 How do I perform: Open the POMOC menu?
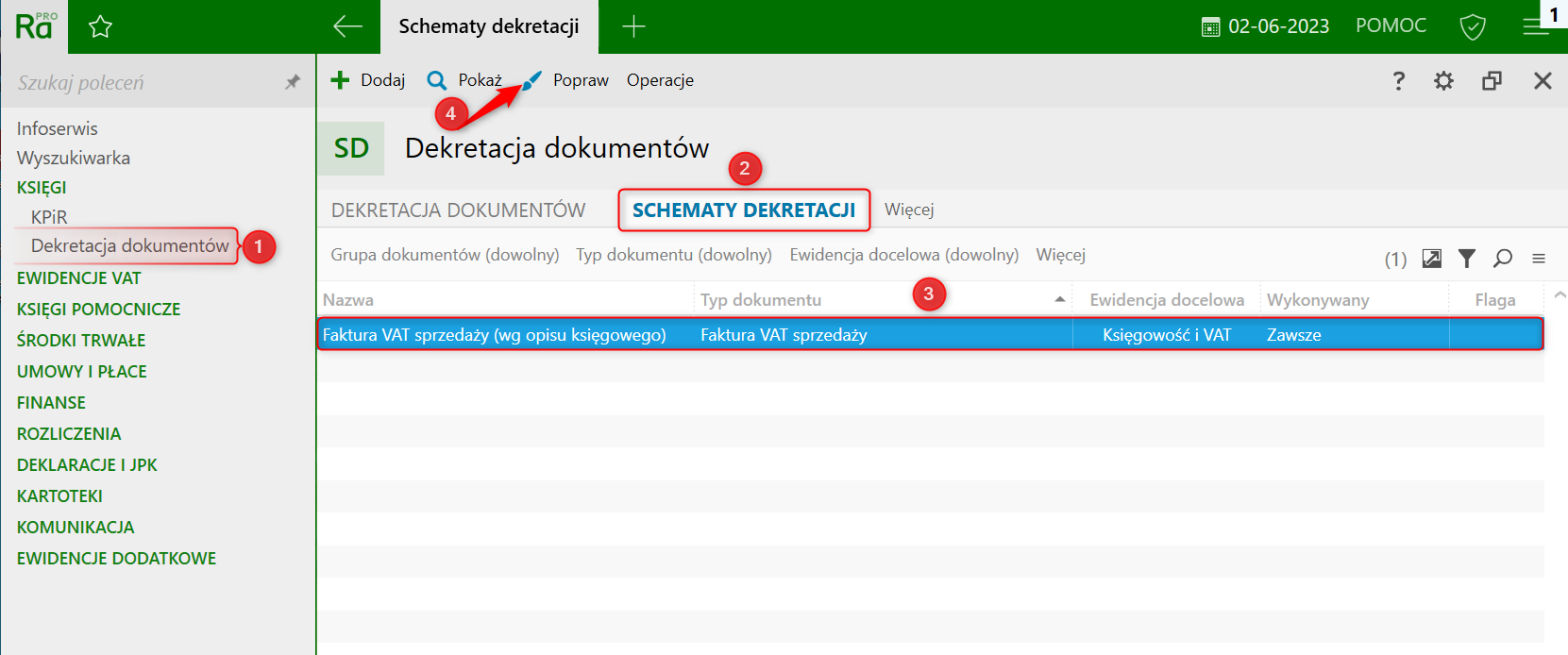tap(1391, 25)
